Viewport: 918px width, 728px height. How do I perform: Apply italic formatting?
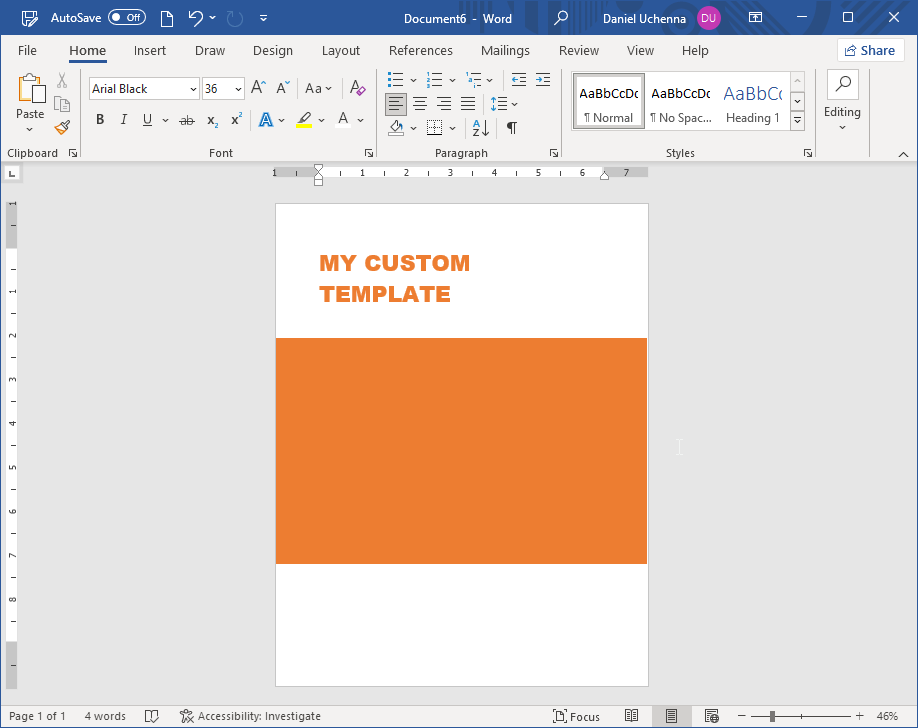click(122, 120)
